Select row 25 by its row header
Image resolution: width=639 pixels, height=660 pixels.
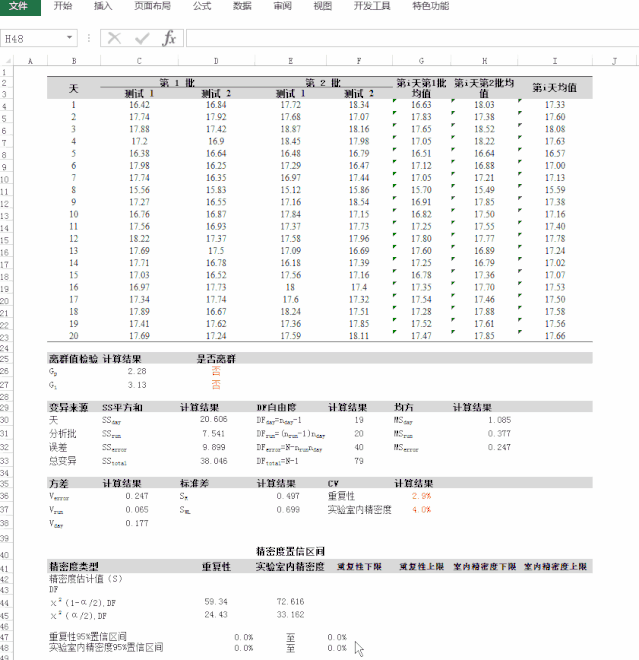coord(6,357)
